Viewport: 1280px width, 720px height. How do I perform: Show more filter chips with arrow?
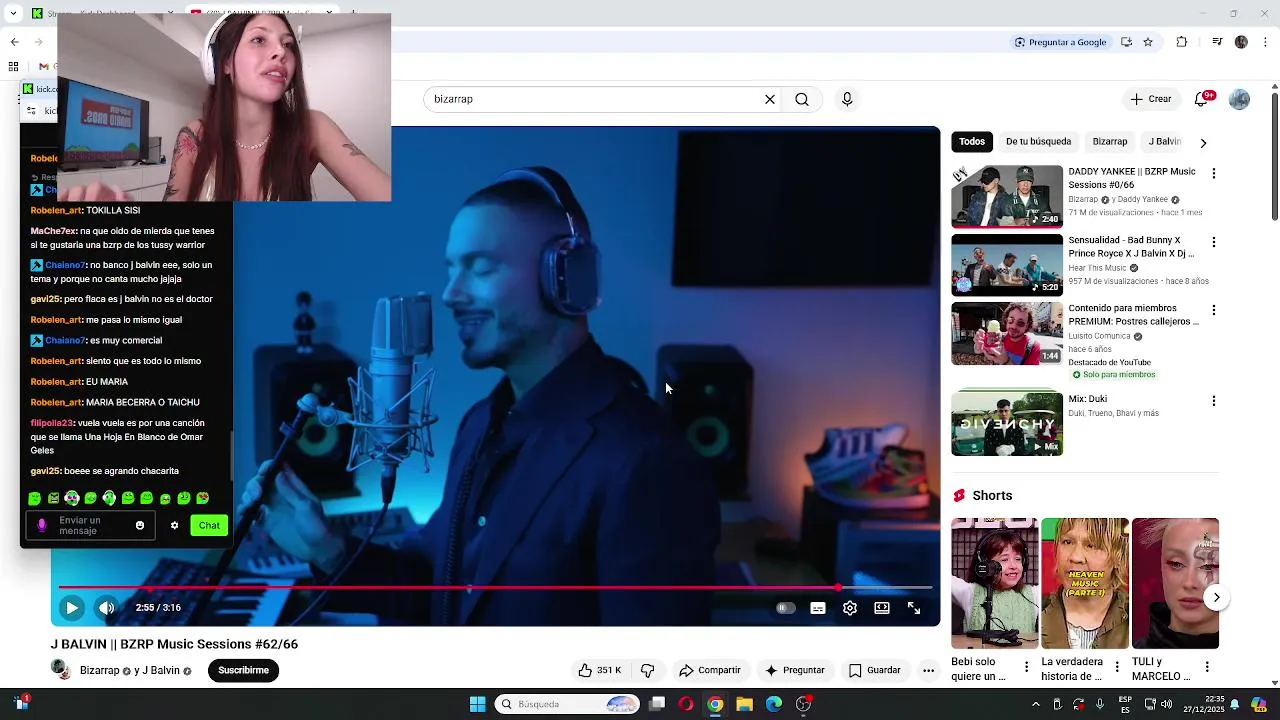(x=1203, y=143)
